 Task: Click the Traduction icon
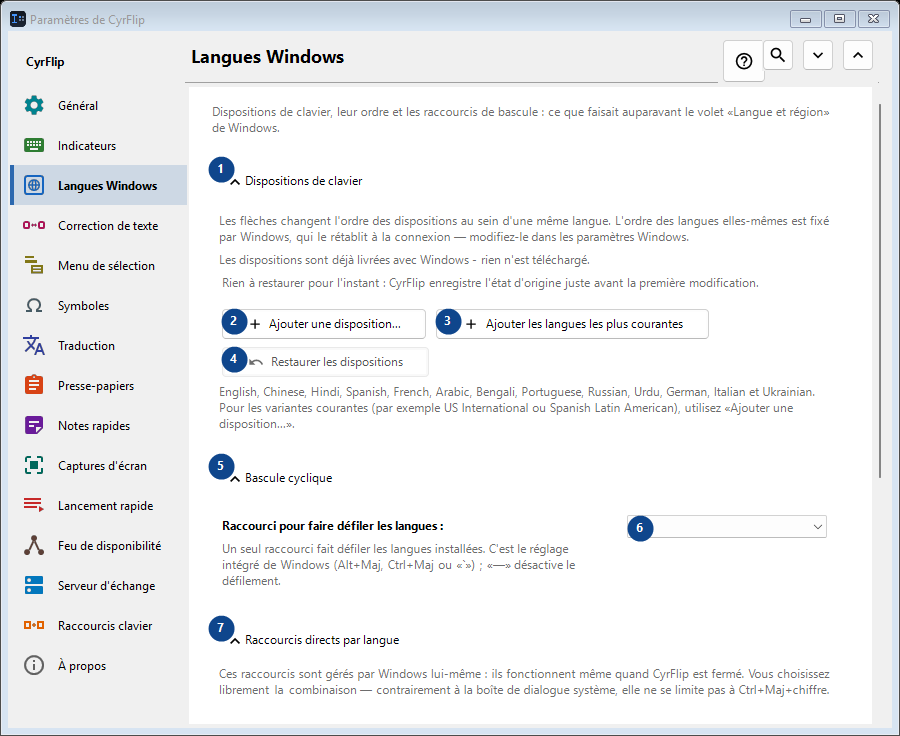click(34, 346)
